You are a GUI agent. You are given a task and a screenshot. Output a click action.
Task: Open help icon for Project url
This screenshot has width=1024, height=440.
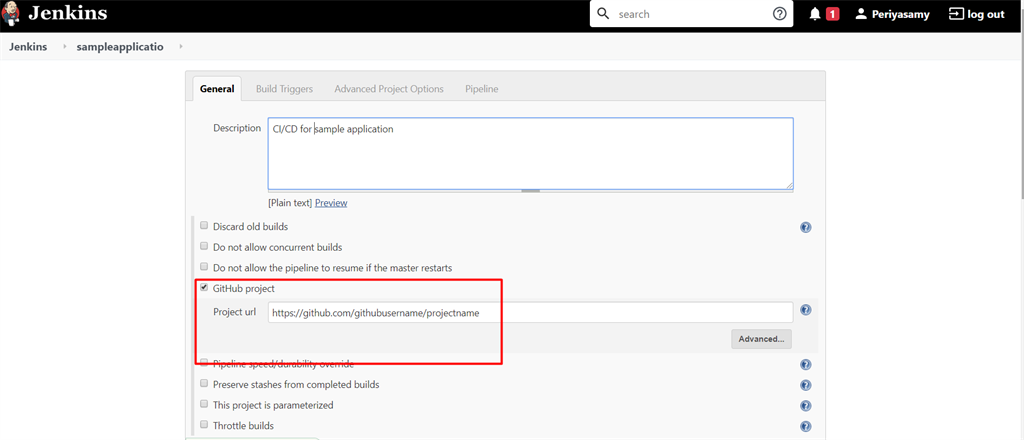click(x=805, y=310)
